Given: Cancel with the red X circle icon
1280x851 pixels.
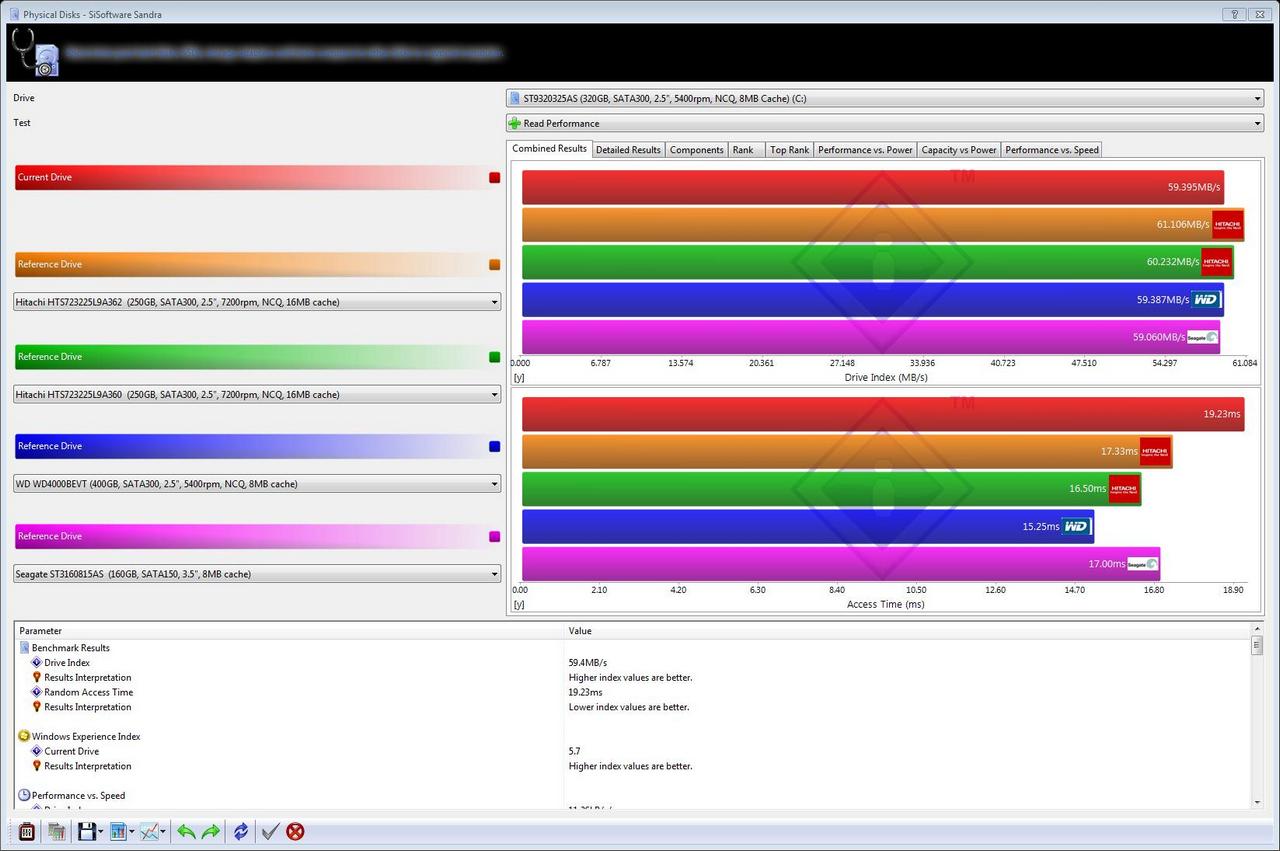Looking at the screenshot, I should [x=295, y=831].
